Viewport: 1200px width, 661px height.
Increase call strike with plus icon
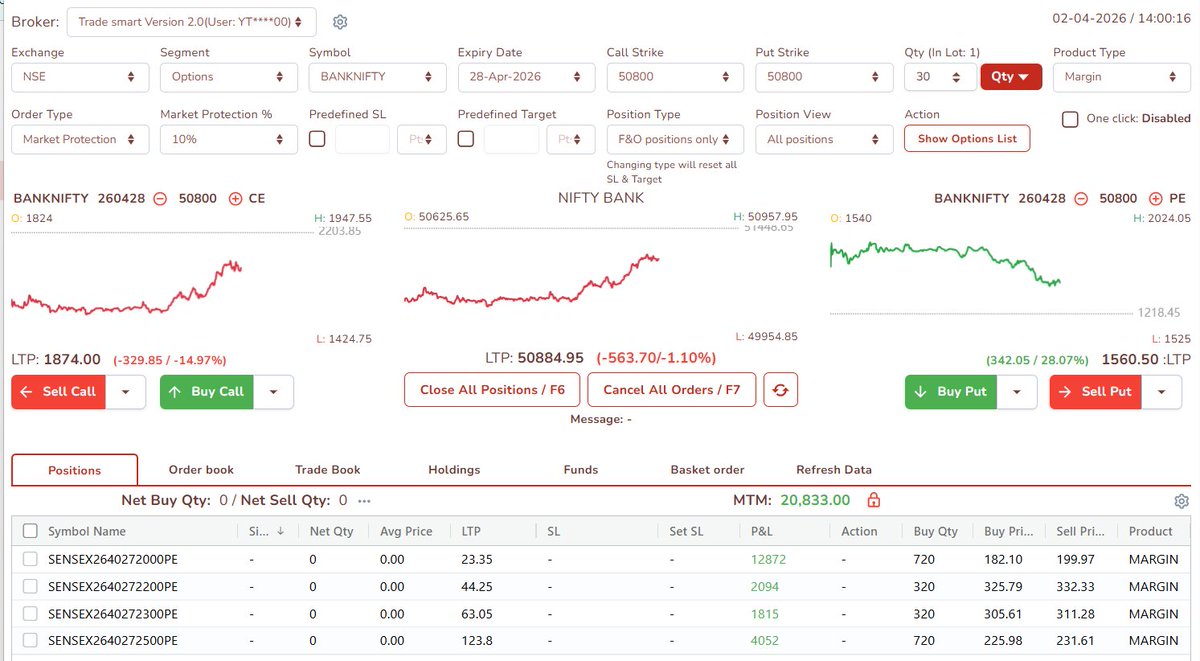point(235,198)
